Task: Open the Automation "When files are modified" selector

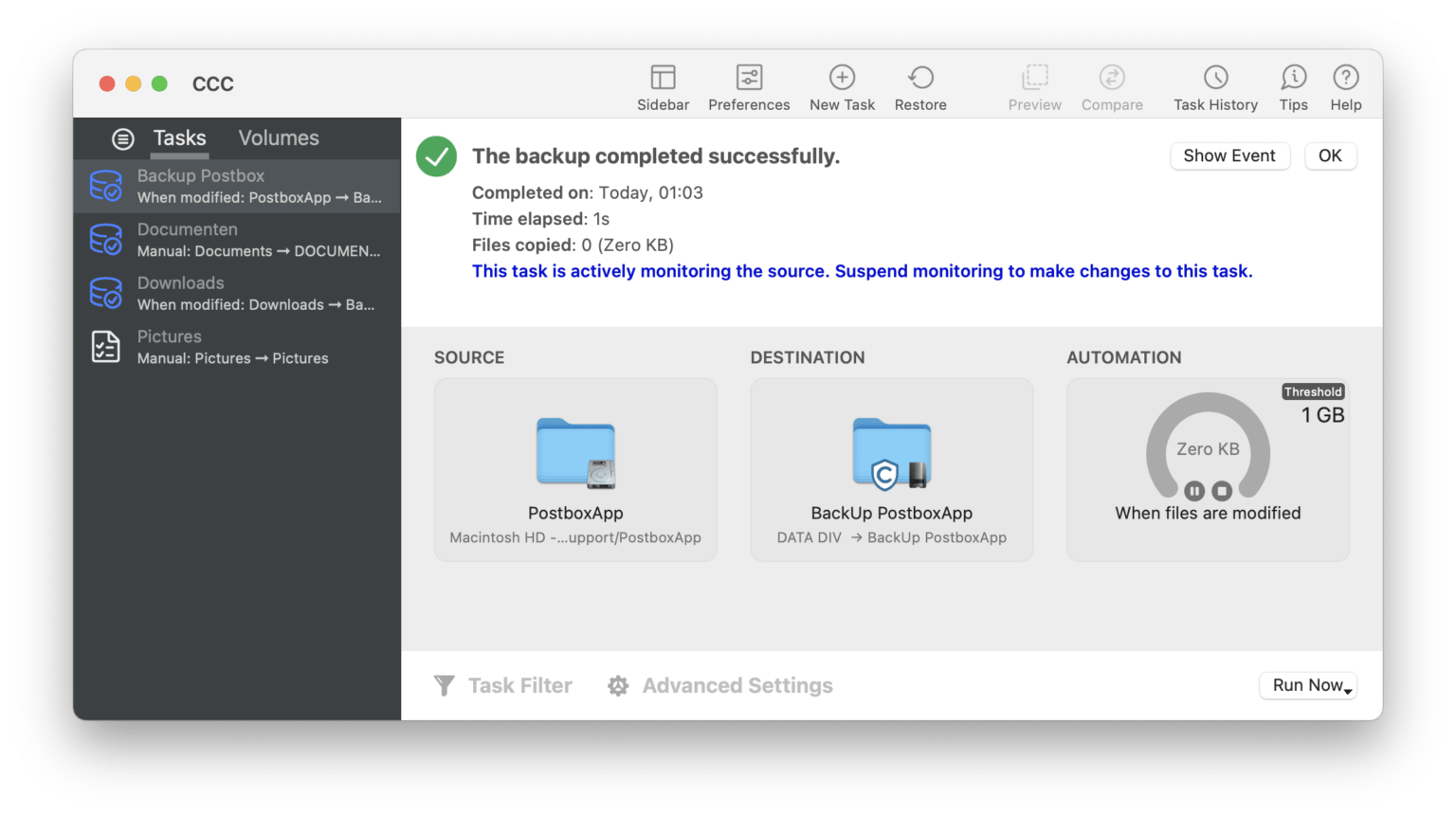Action: tap(1208, 470)
